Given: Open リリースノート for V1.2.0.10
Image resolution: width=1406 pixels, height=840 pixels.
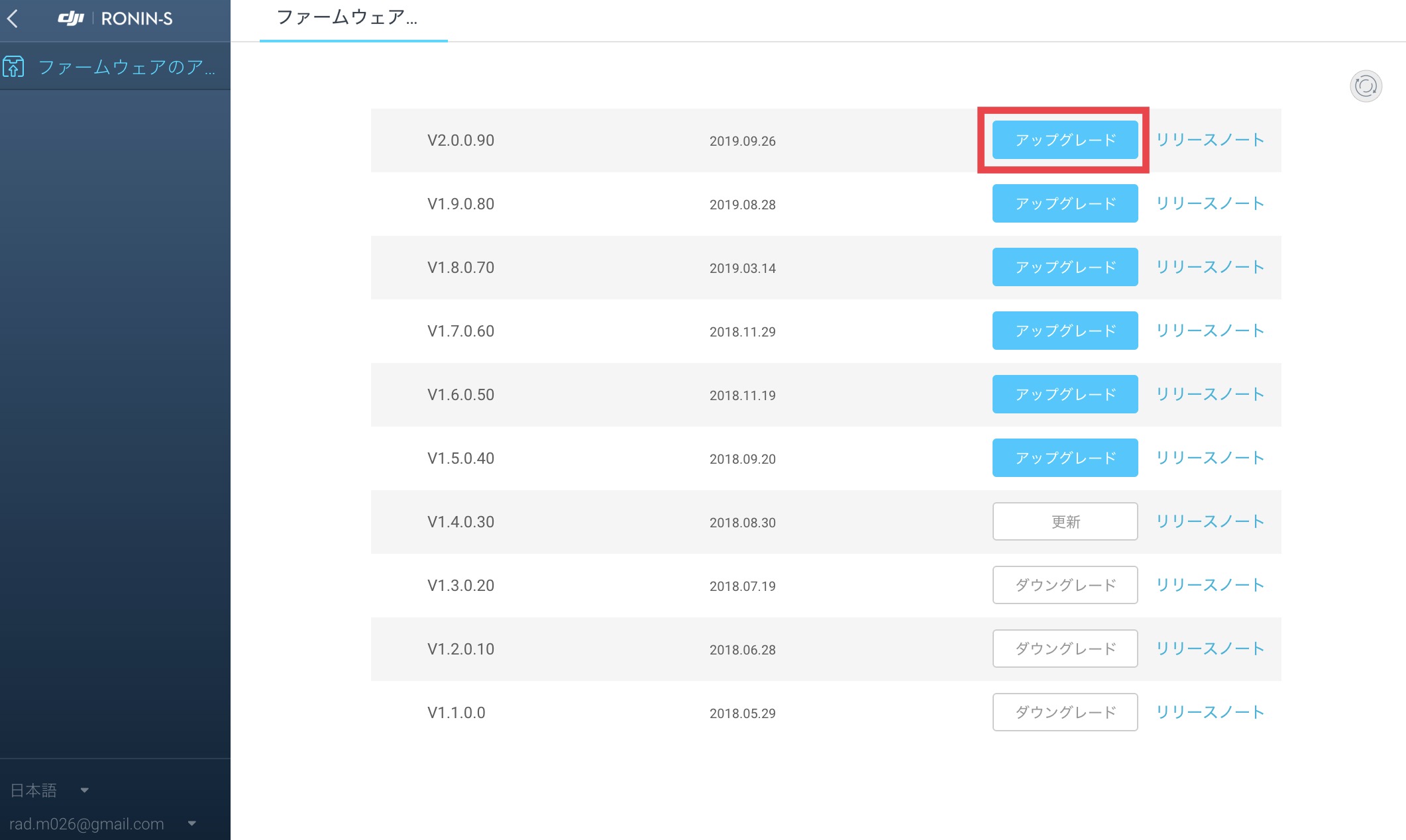Looking at the screenshot, I should point(1210,649).
